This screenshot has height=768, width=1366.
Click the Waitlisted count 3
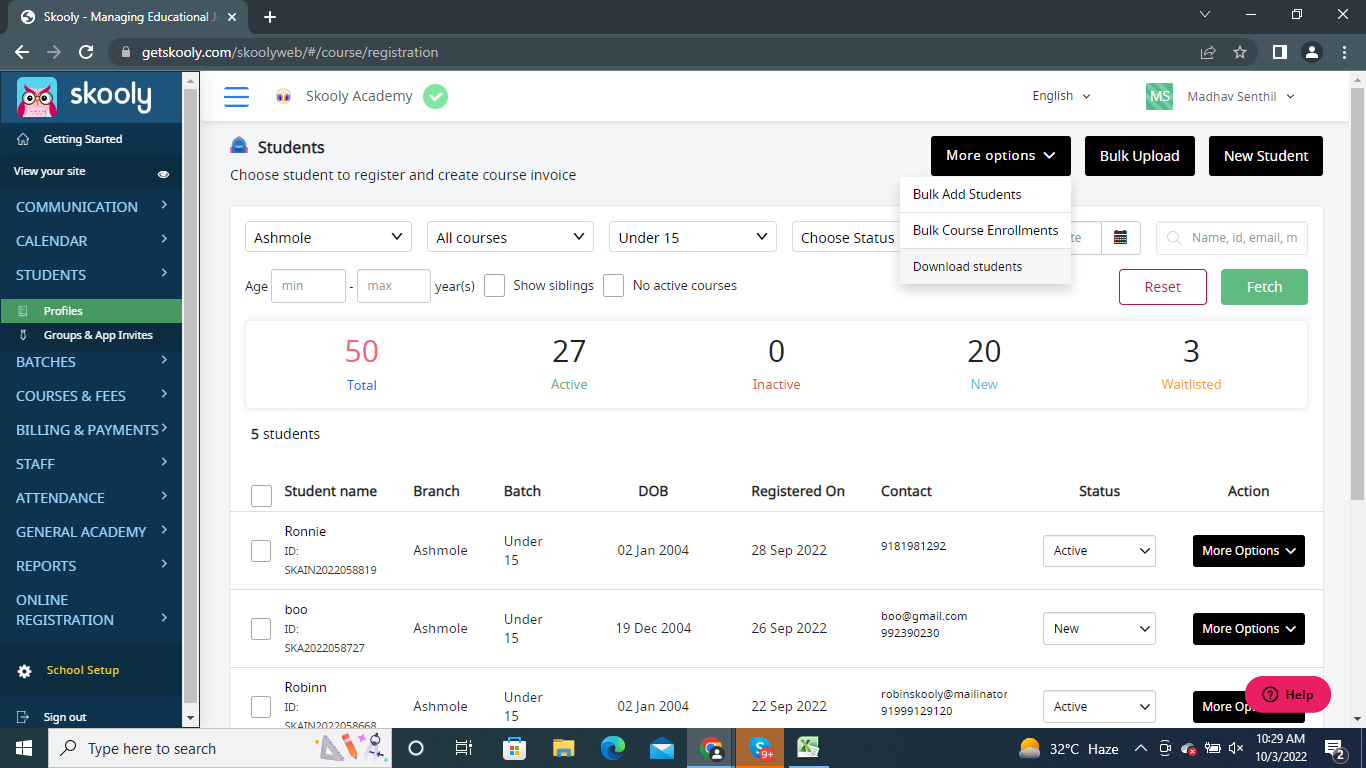pos(1191,351)
